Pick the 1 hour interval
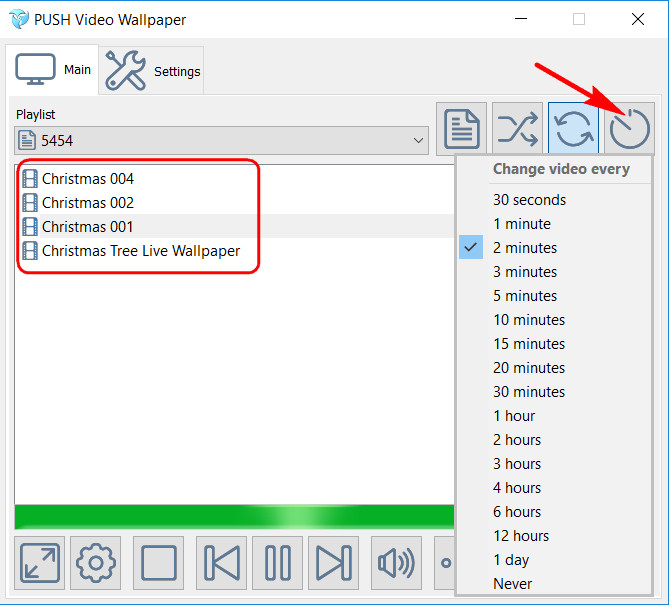The width and height of the screenshot is (669, 605). [513, 416]
